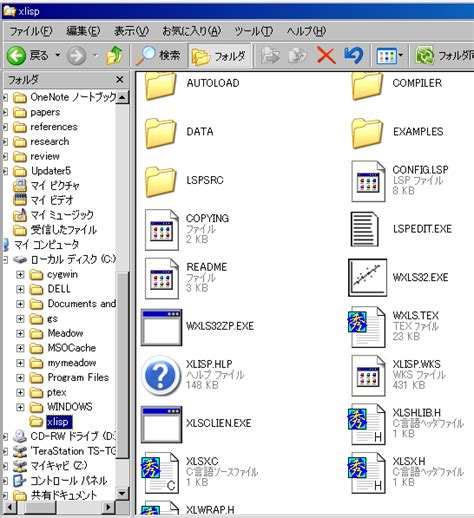This screenshot has width=474, height=518.
Task: Select the XLSX.H header file icon
Action: pos(367,473)
